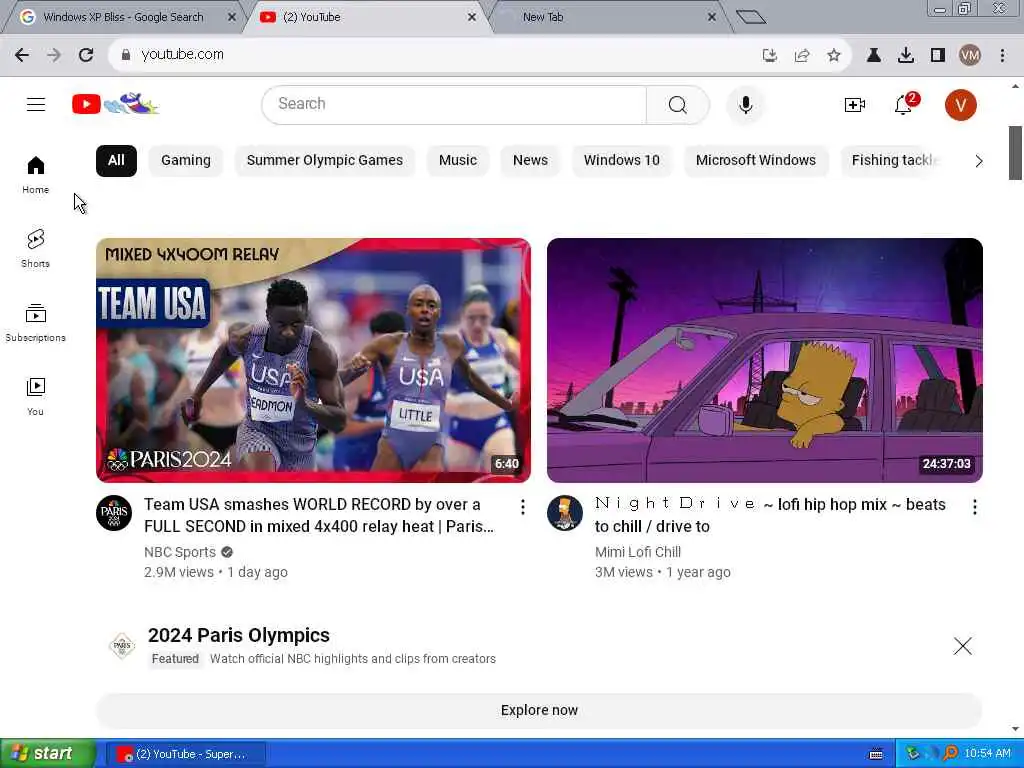Open the notifications bell
The height and width of the screenshot is (768, 1024).
tap(904, 104)
